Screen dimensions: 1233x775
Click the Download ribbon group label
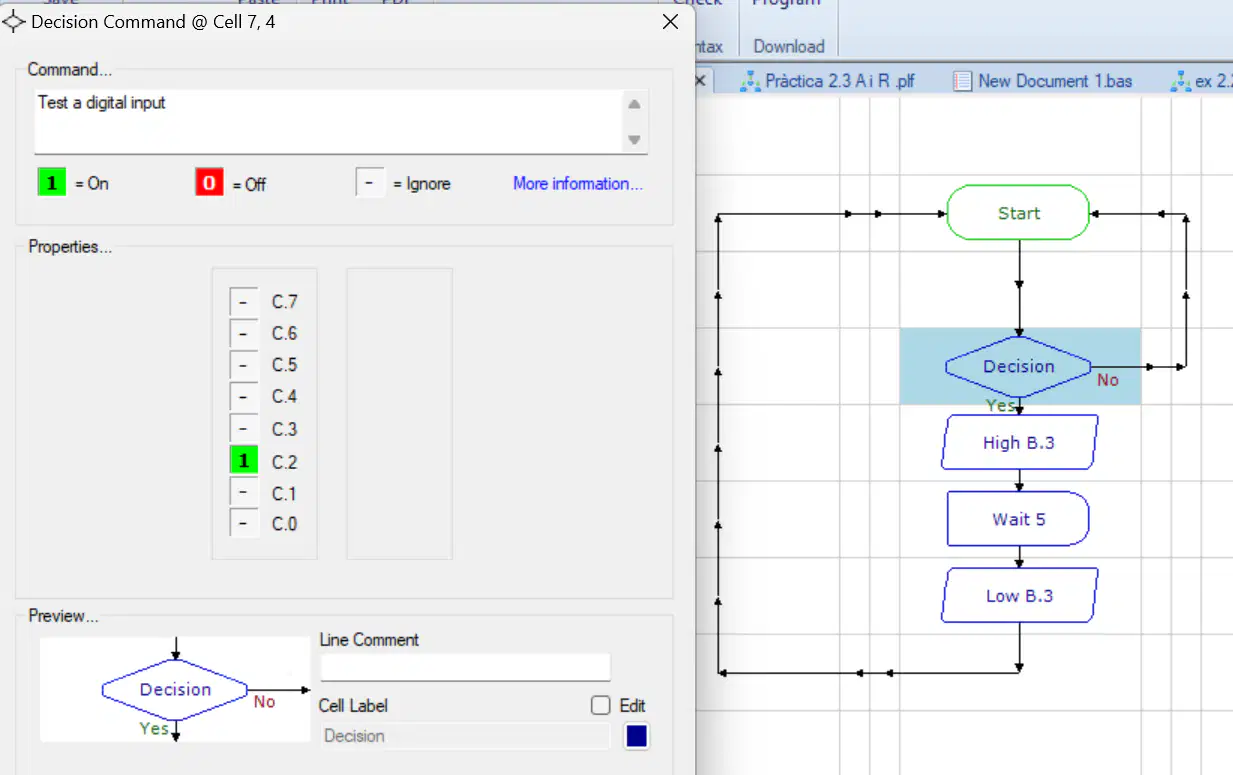[x=789, y=46]
